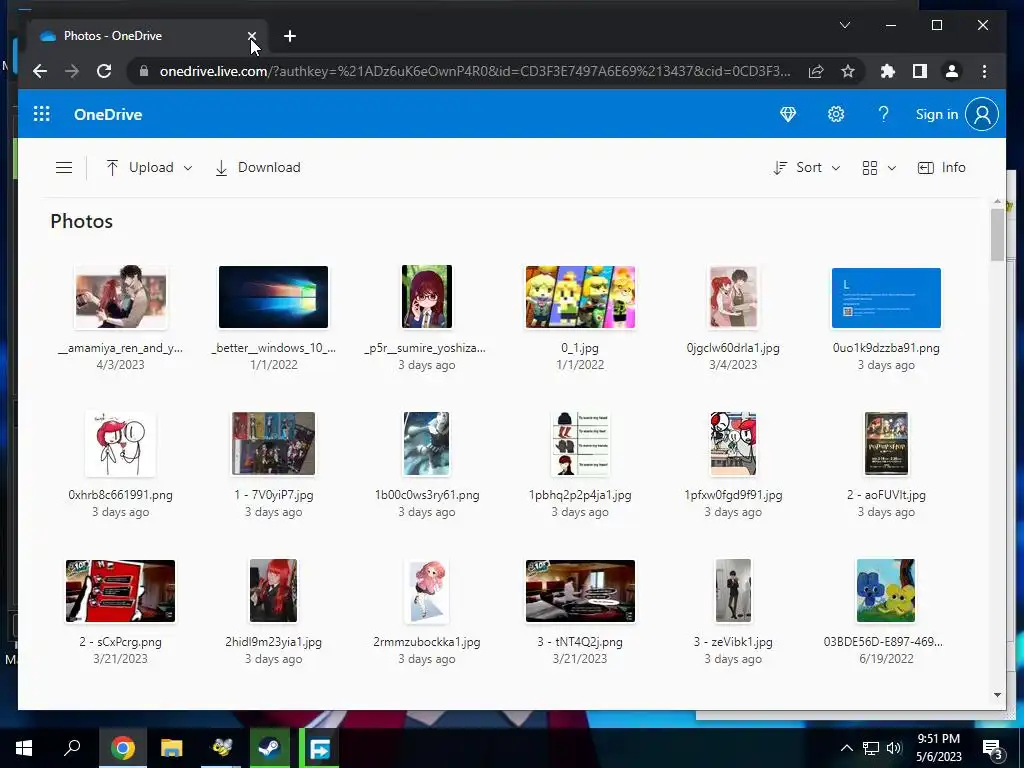Click the 03BDE56D-E897-469... file name
The height and width of the screenshot is (768, 1024).
point(883,642)
